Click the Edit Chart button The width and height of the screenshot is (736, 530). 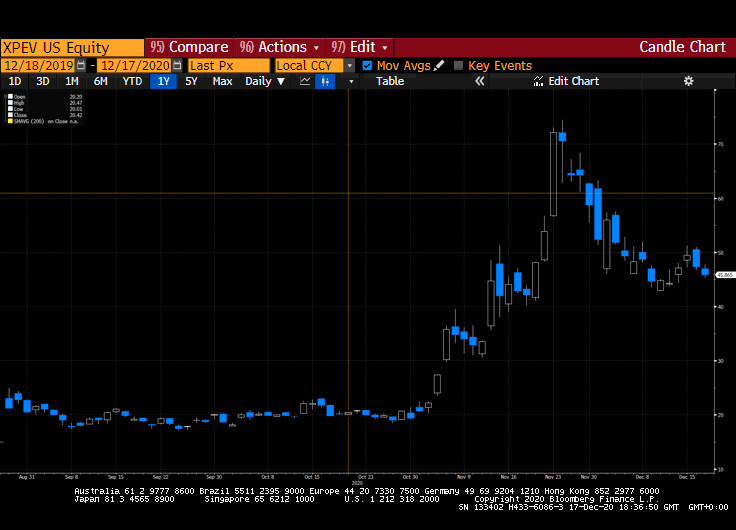click(566, 81)
